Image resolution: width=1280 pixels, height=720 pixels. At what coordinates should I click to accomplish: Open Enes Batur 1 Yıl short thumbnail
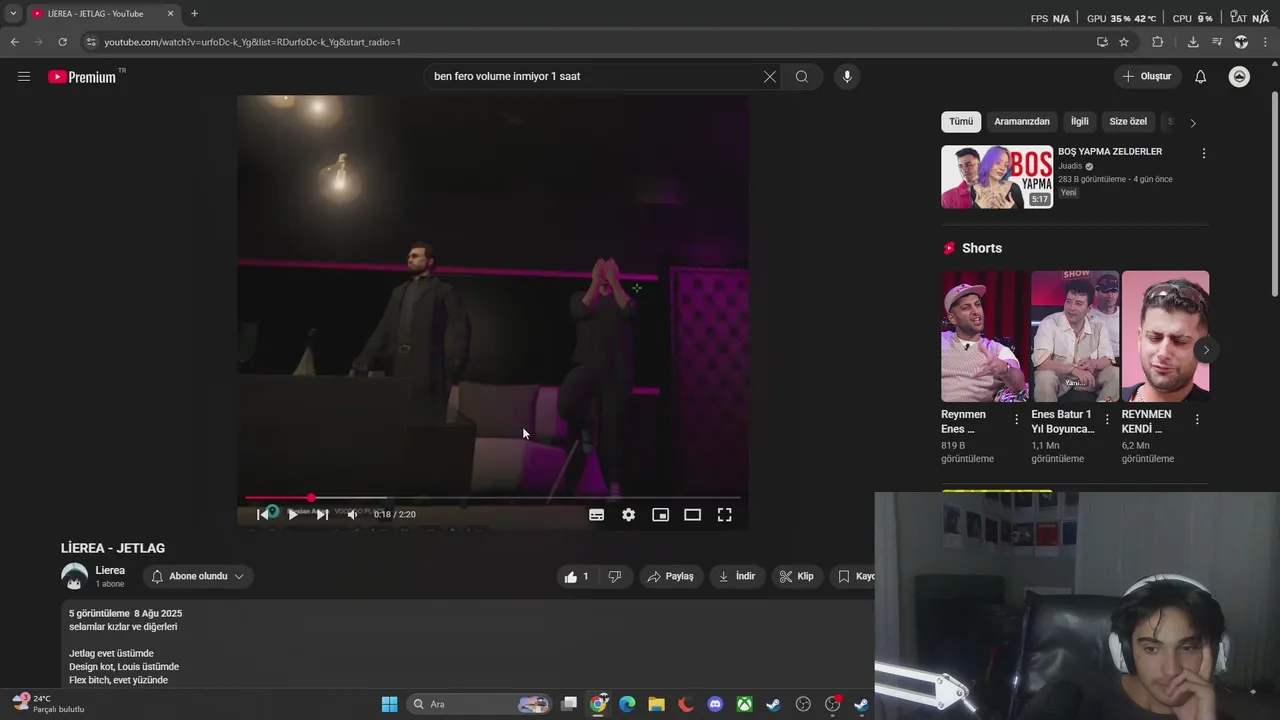click(1075, 336)
